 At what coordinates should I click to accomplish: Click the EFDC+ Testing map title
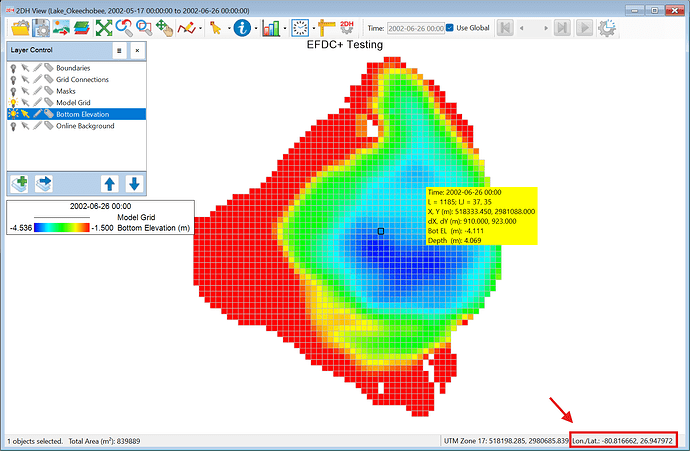pos(345,45)
